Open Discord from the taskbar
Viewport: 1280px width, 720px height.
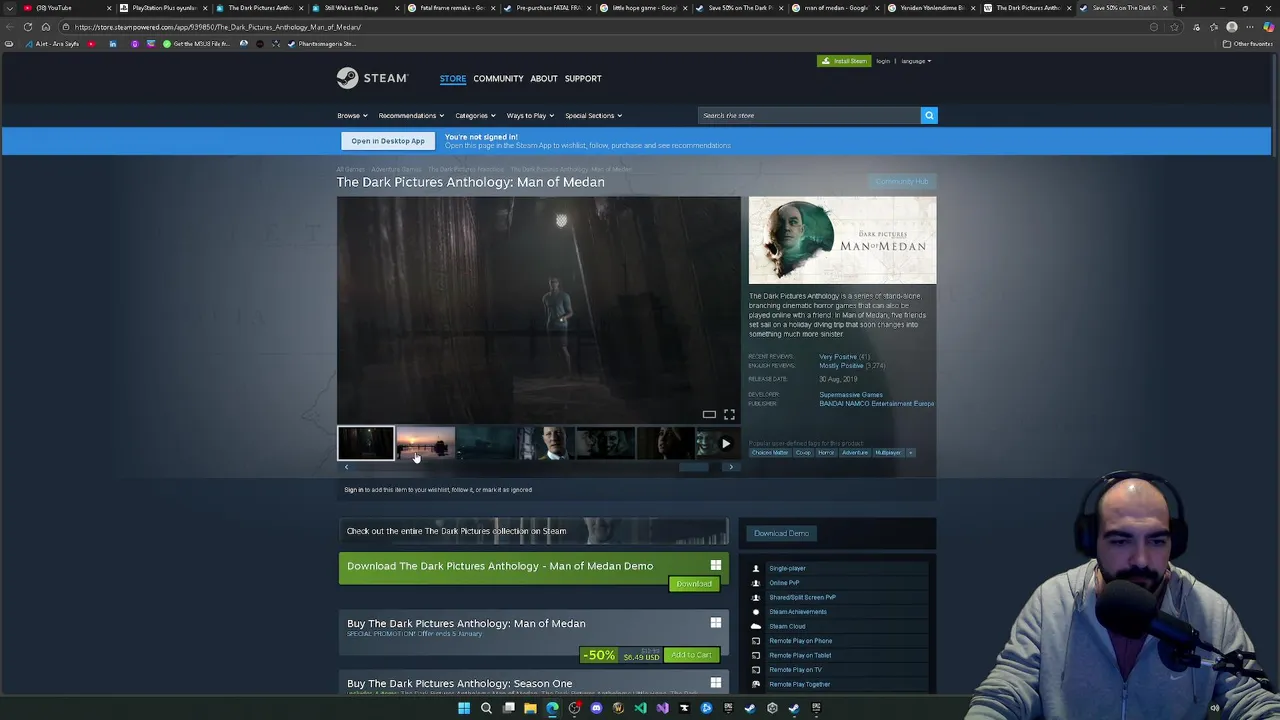(596, 708)
